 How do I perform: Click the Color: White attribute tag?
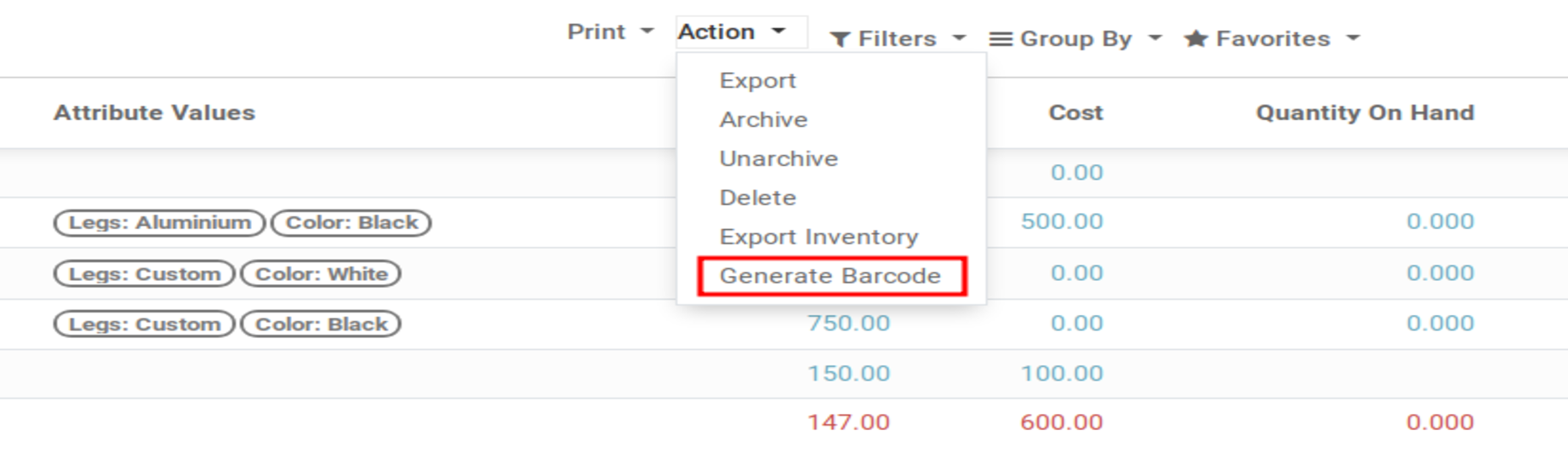[x=321, y=274]
